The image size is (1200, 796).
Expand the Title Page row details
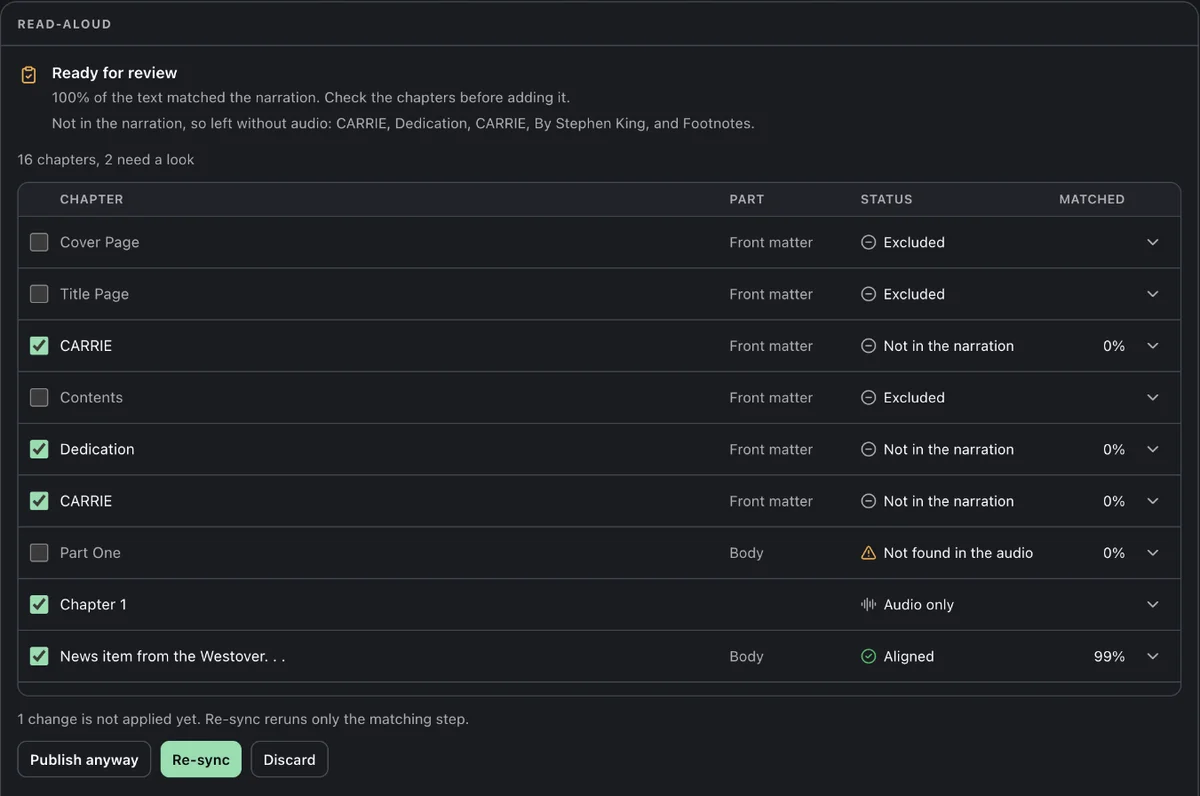coord(1153,294)
